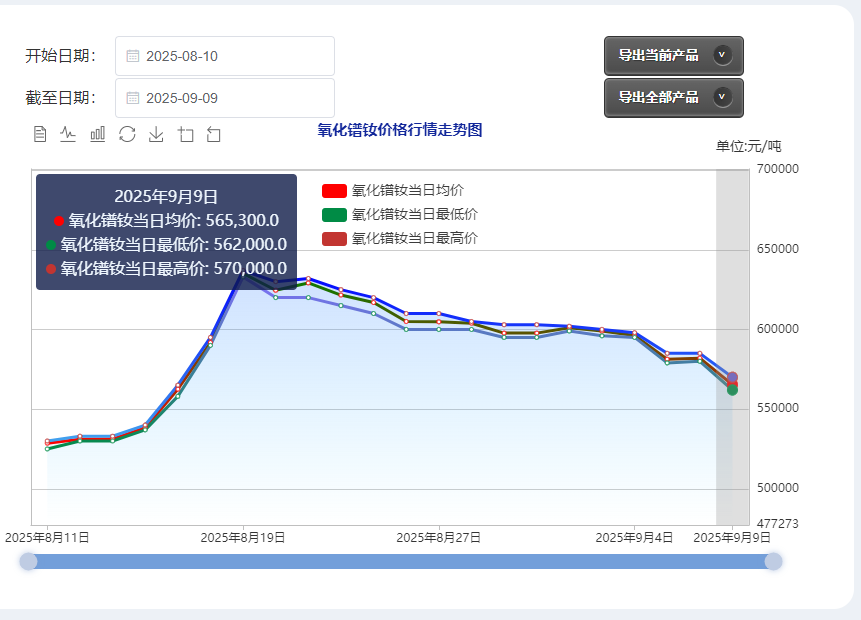Screen dimensions: 861x620
Task: Click 开始日期 label
Action: point(61,56)
